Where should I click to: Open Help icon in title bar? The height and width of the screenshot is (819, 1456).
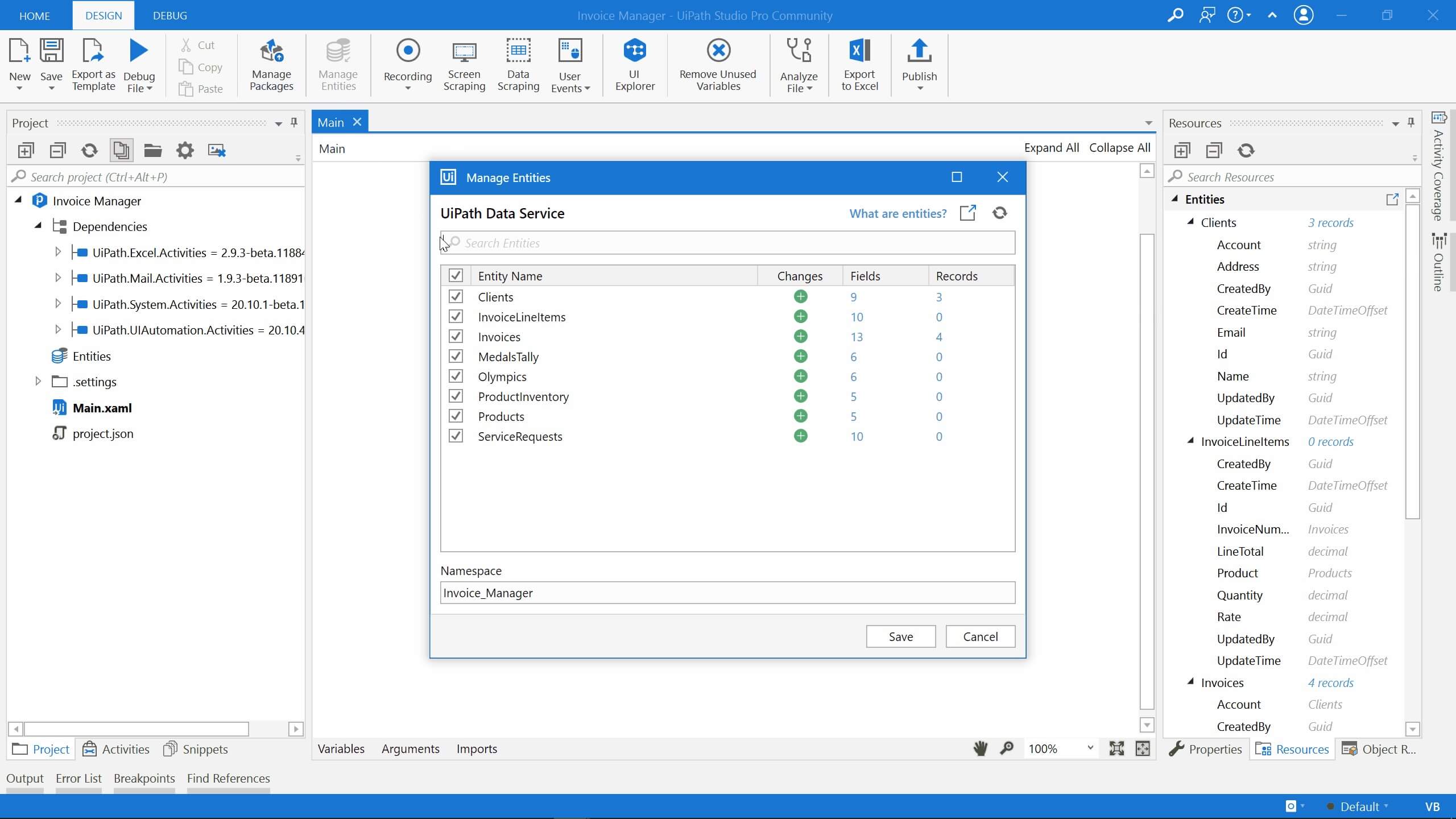(1235, 15)
